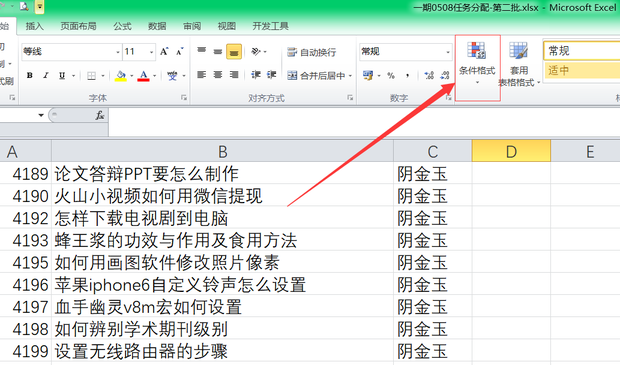Screen dimensions: 620x365
Task: Select cell containing 4197
Action: [x=26, y=306]
